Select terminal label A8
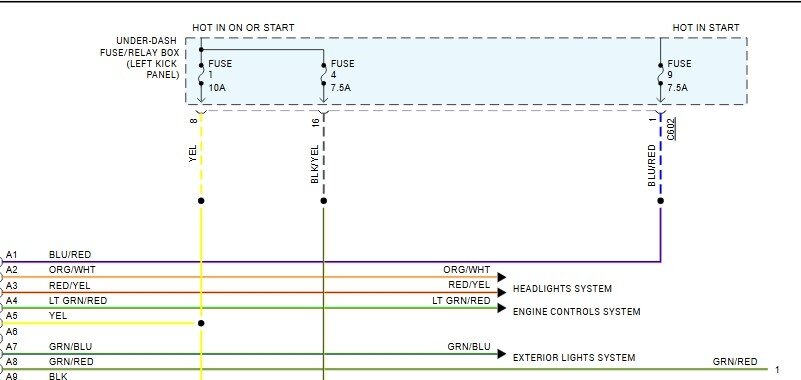The image size is (801, 380). pos(11,362)
